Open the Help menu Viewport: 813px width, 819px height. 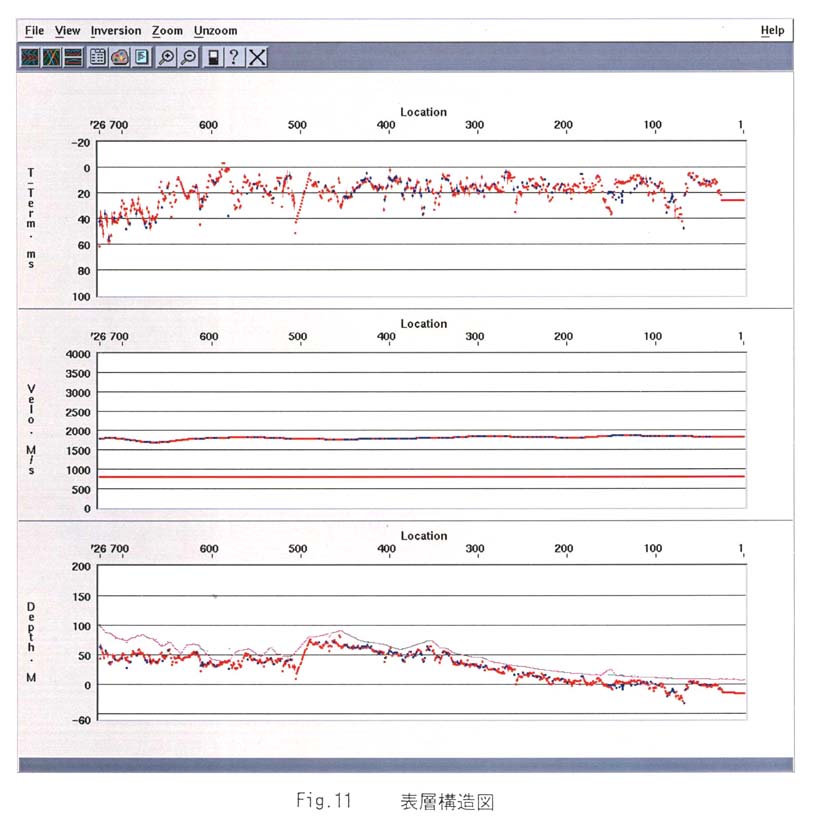point(772,30)
